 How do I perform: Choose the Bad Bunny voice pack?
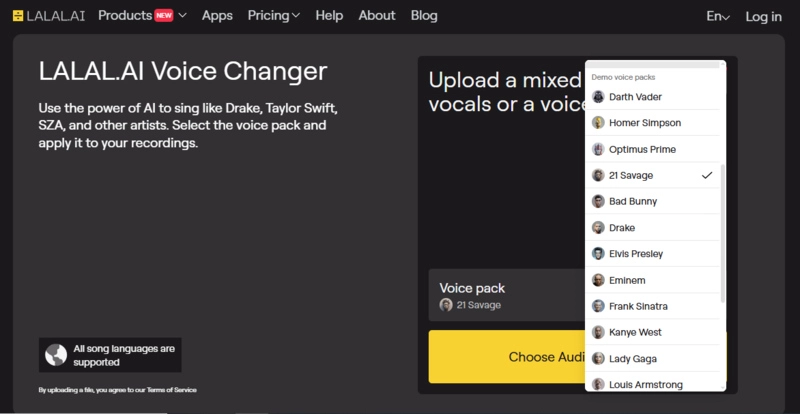653,201
